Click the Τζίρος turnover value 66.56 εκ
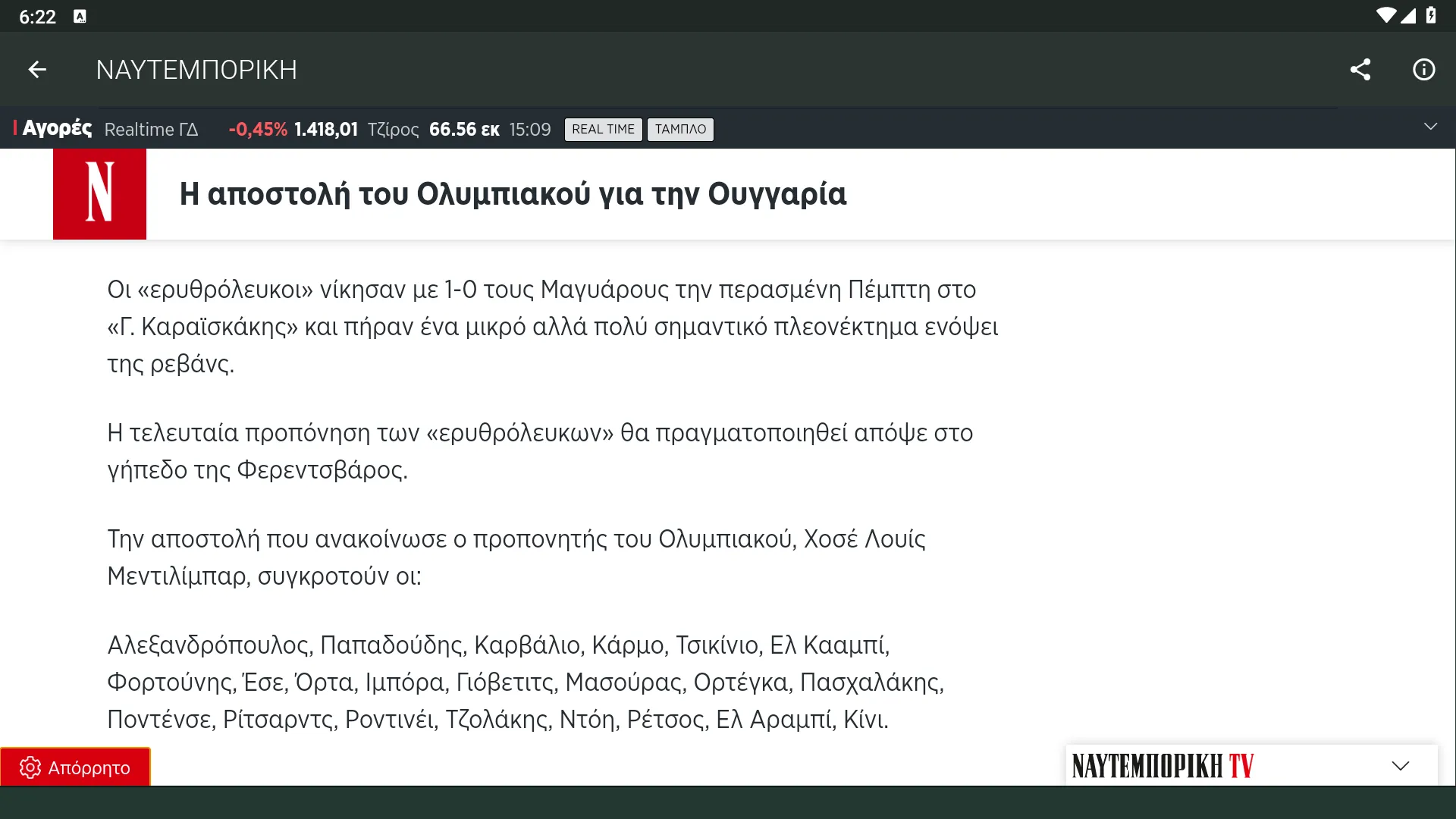Screen dimensions: 1456x819 [464, 130]
